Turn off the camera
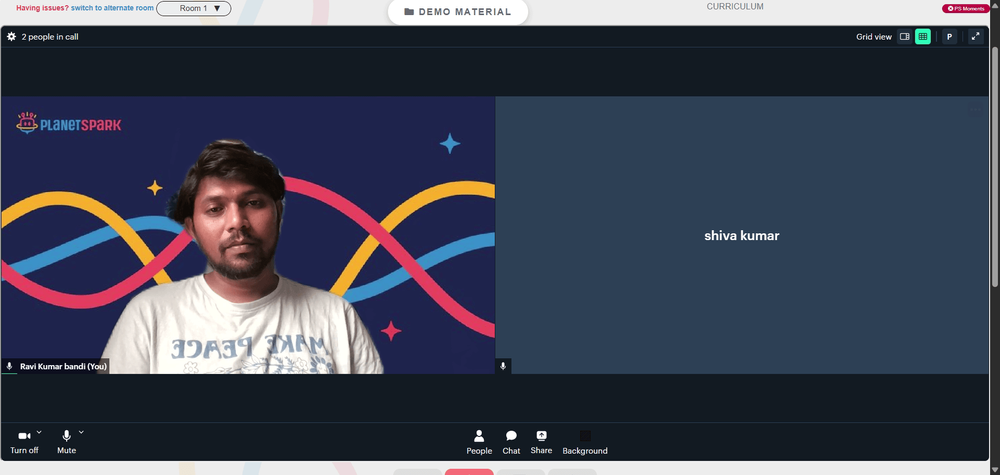 point(24,442)
